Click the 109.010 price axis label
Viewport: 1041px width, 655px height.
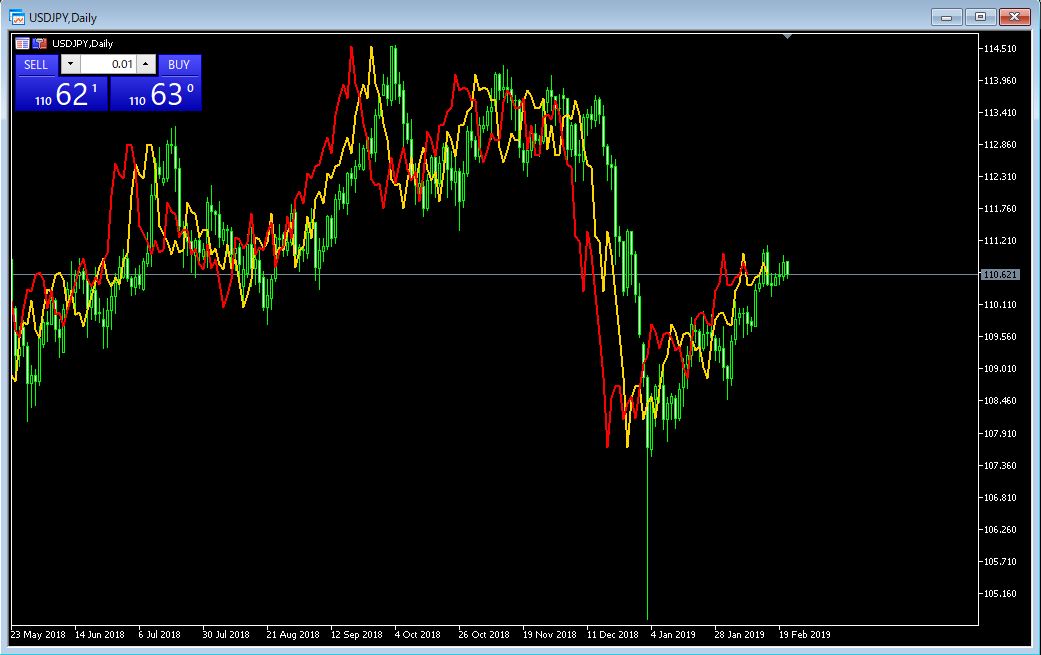pyautogui.click(x=1000, y=368)
